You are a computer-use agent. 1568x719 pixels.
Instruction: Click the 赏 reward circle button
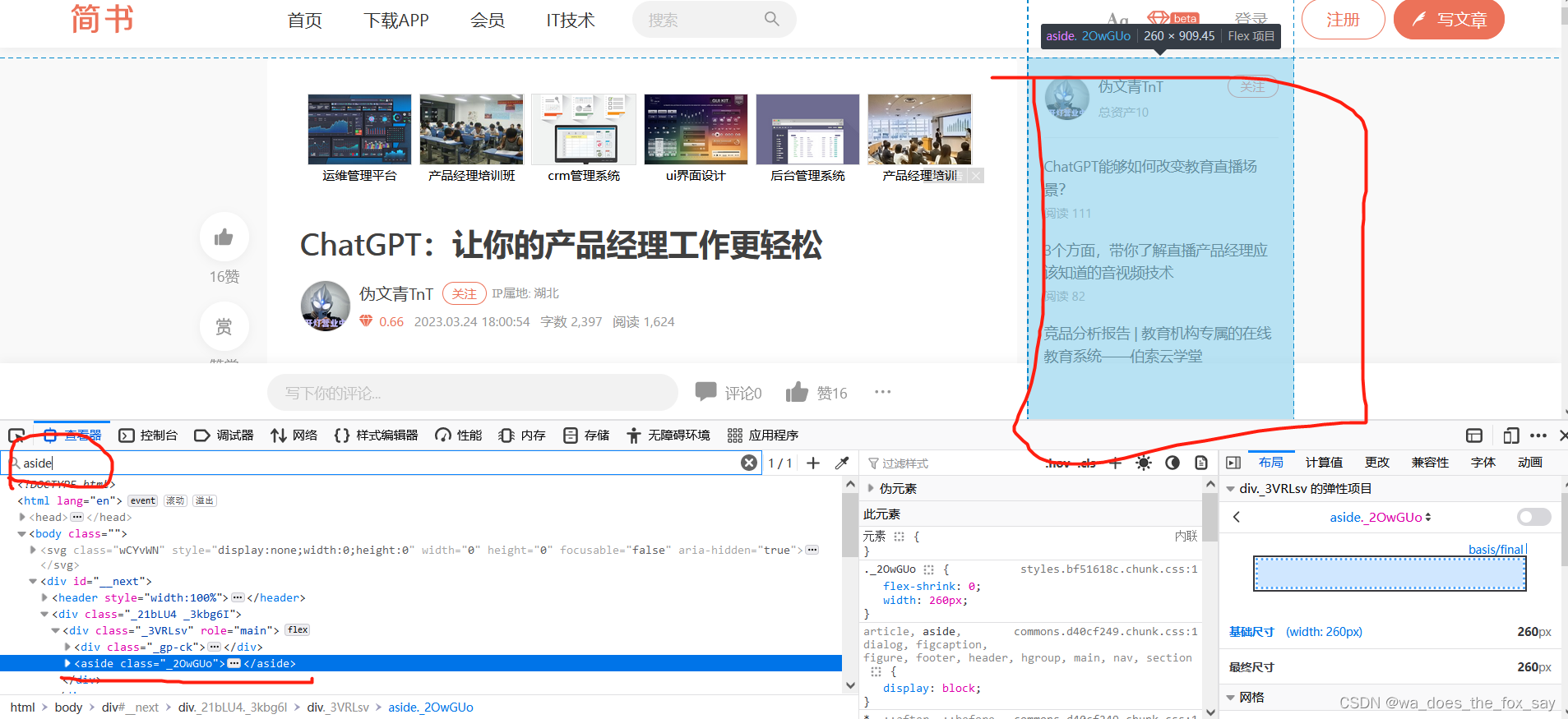224,327
